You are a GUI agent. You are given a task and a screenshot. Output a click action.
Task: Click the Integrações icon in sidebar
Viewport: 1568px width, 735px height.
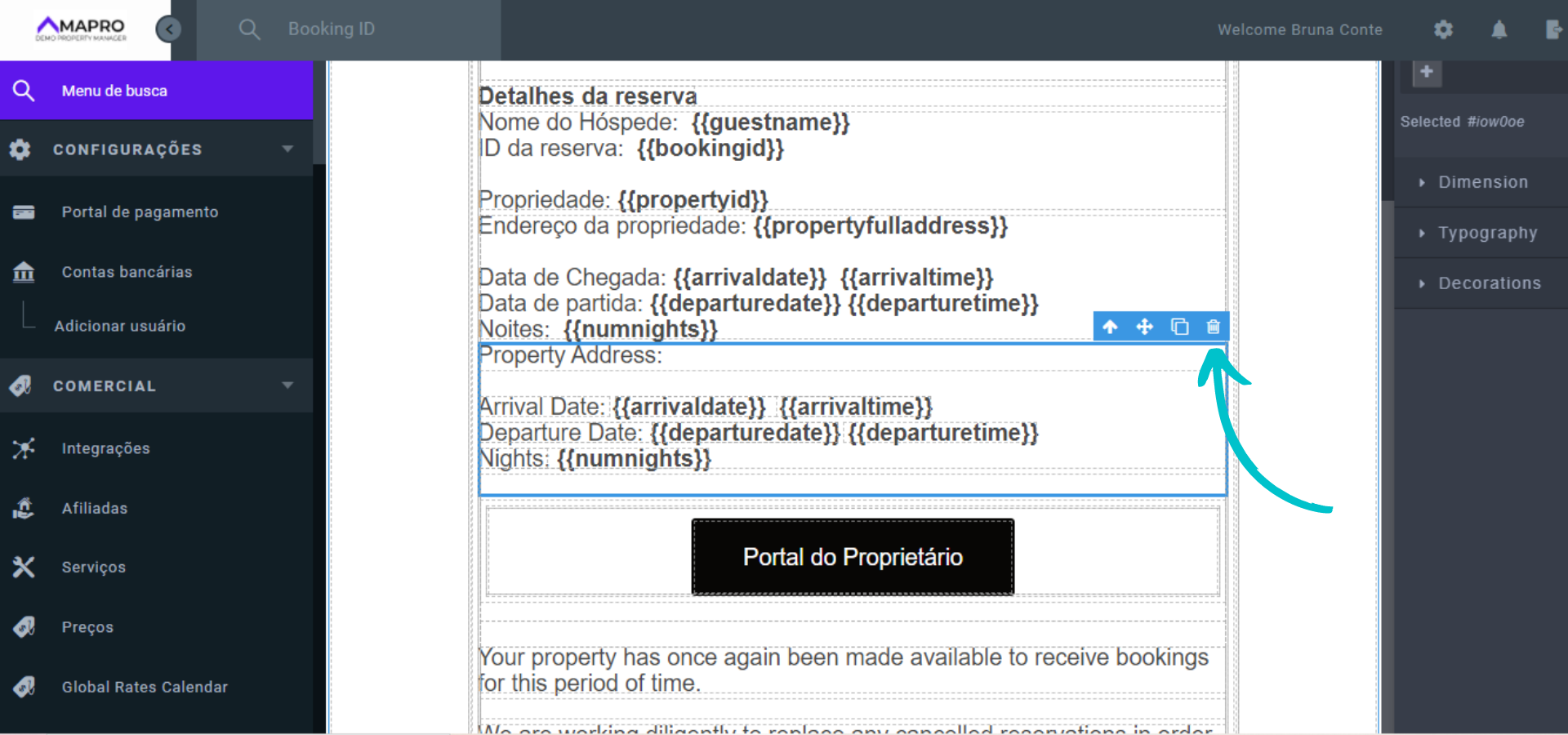coord(24,448)
